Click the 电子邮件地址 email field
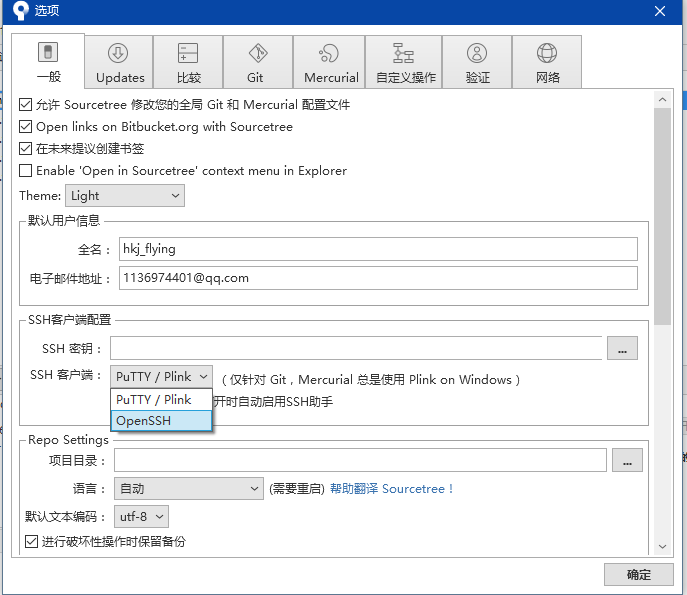The image size is (687, 595). click(378, 278)
